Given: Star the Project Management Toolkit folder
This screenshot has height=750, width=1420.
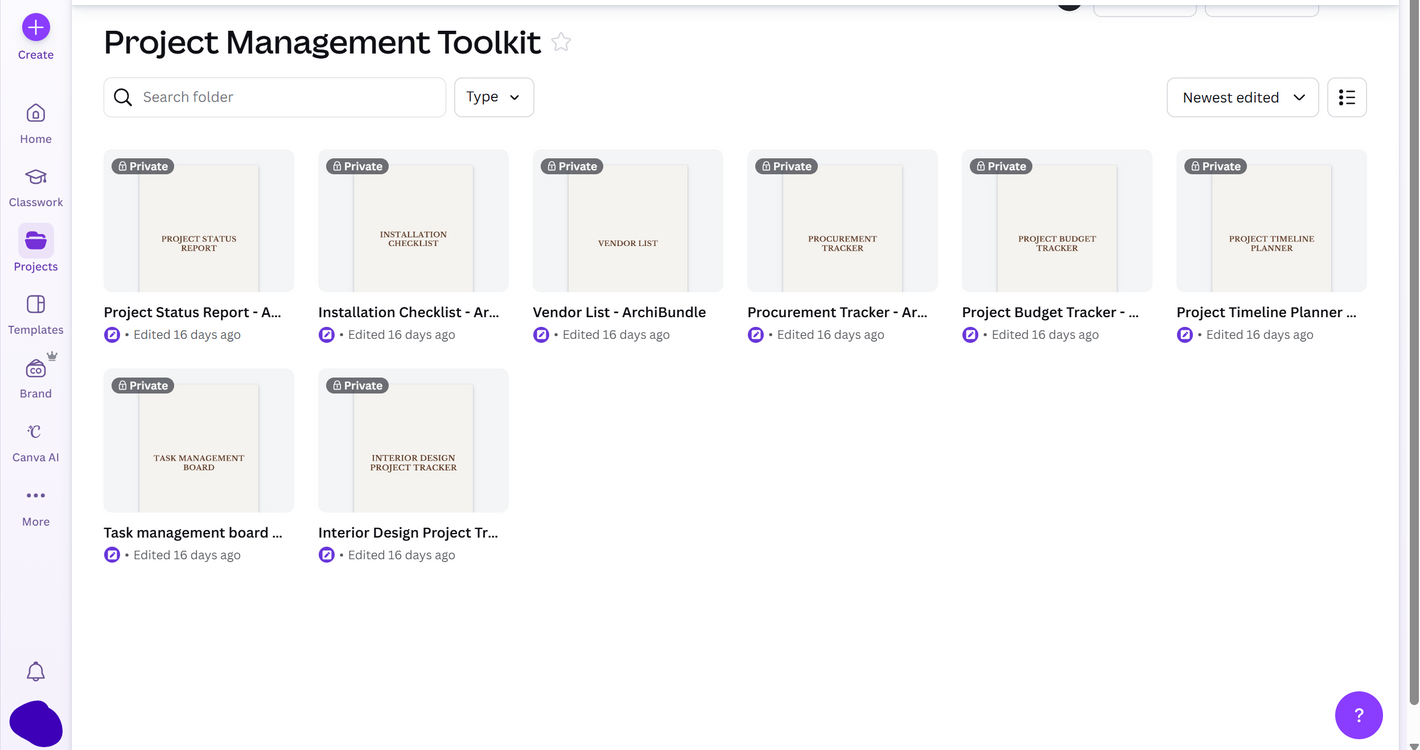Looking at the screenshot, I should point(562,42).
